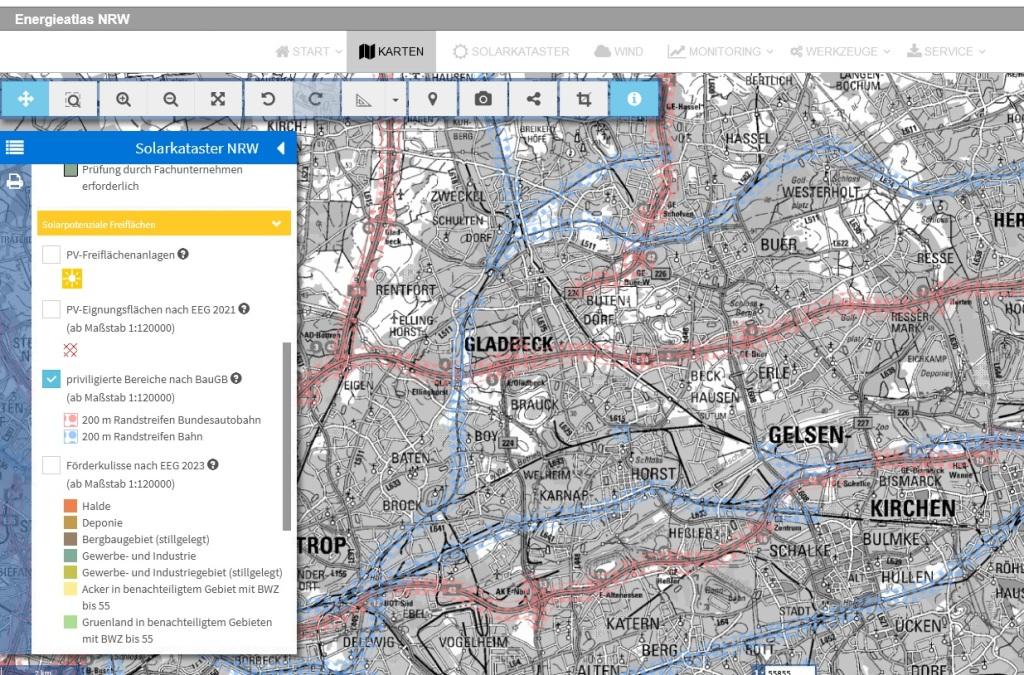The image size is (1024, 675).
Task: Share the current map view
Action: pos(533,99)
